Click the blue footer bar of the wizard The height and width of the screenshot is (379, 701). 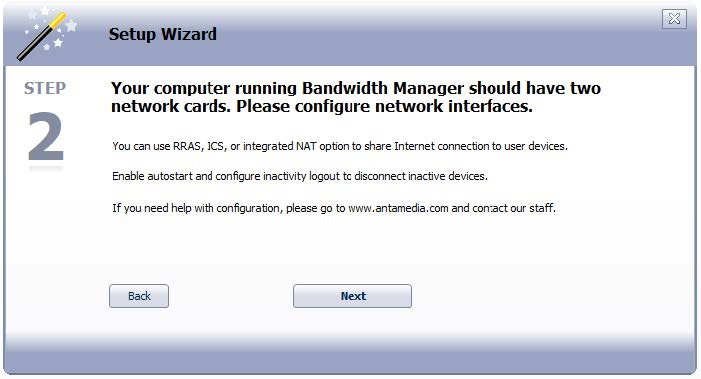click(350, 361)
